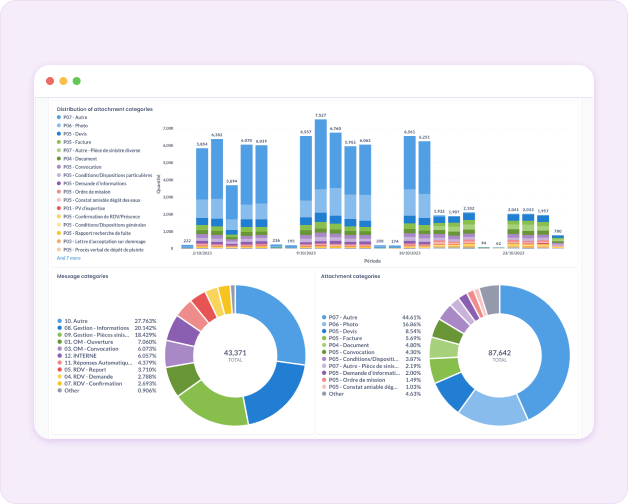Select the tallest bar labeled 7,527
The width and height of the screenshot is (628, 504).
tap(320, 184)
